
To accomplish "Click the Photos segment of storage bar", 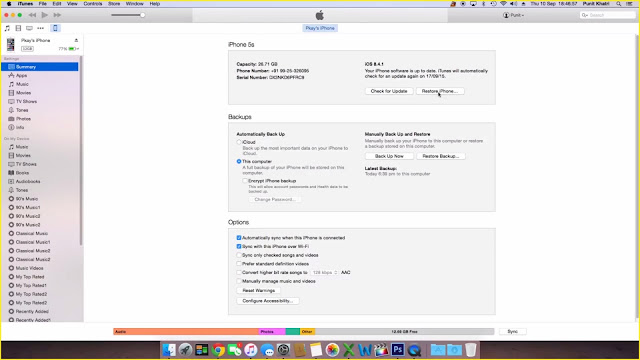I will click(x=272, y=331).
